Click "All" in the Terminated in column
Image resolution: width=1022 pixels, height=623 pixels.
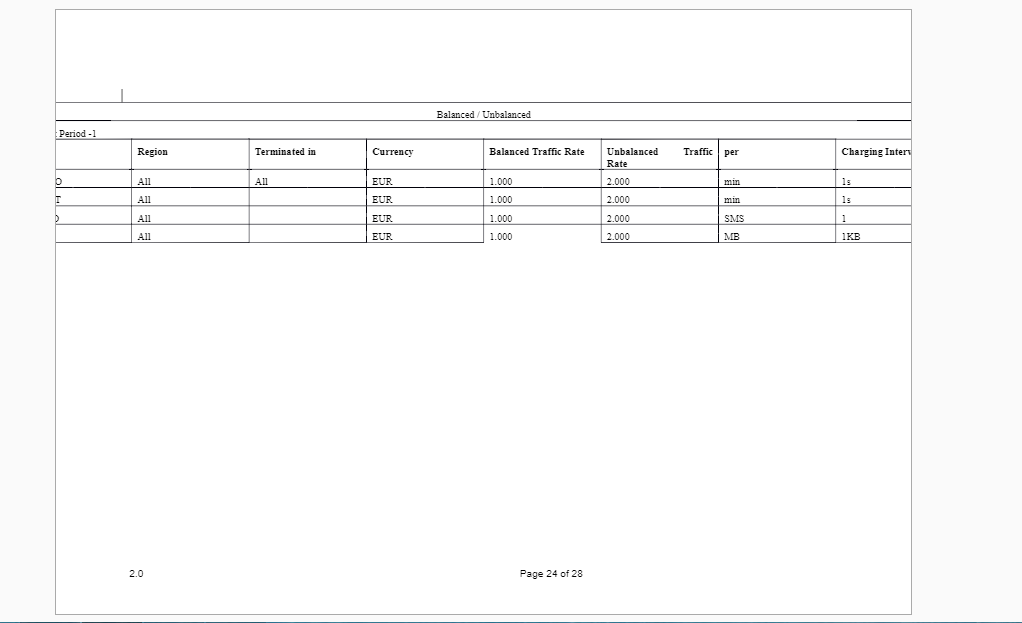click(261, 182)
